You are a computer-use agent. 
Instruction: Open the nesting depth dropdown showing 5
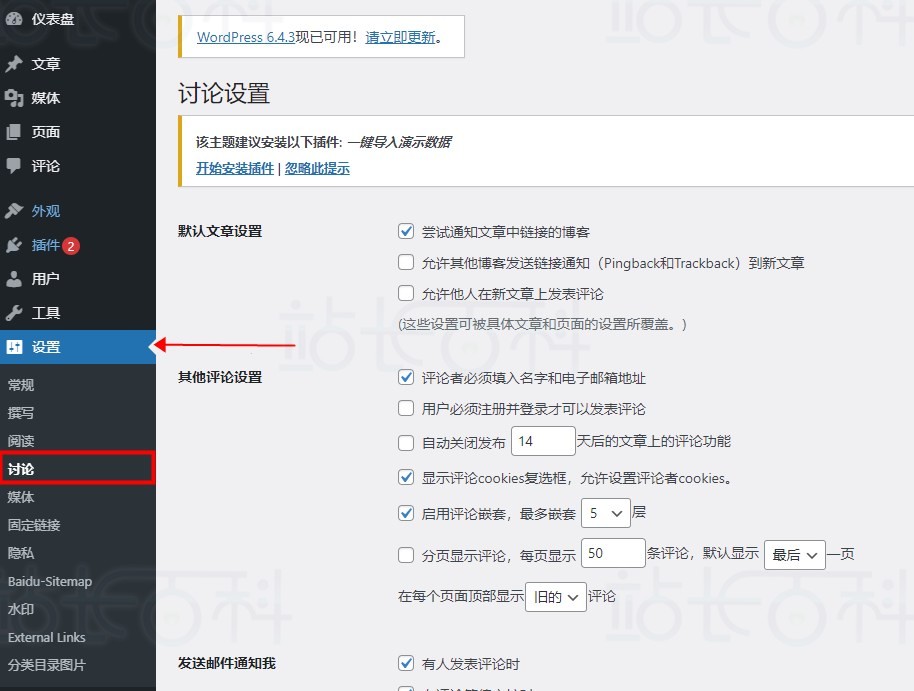click(605, 512)
